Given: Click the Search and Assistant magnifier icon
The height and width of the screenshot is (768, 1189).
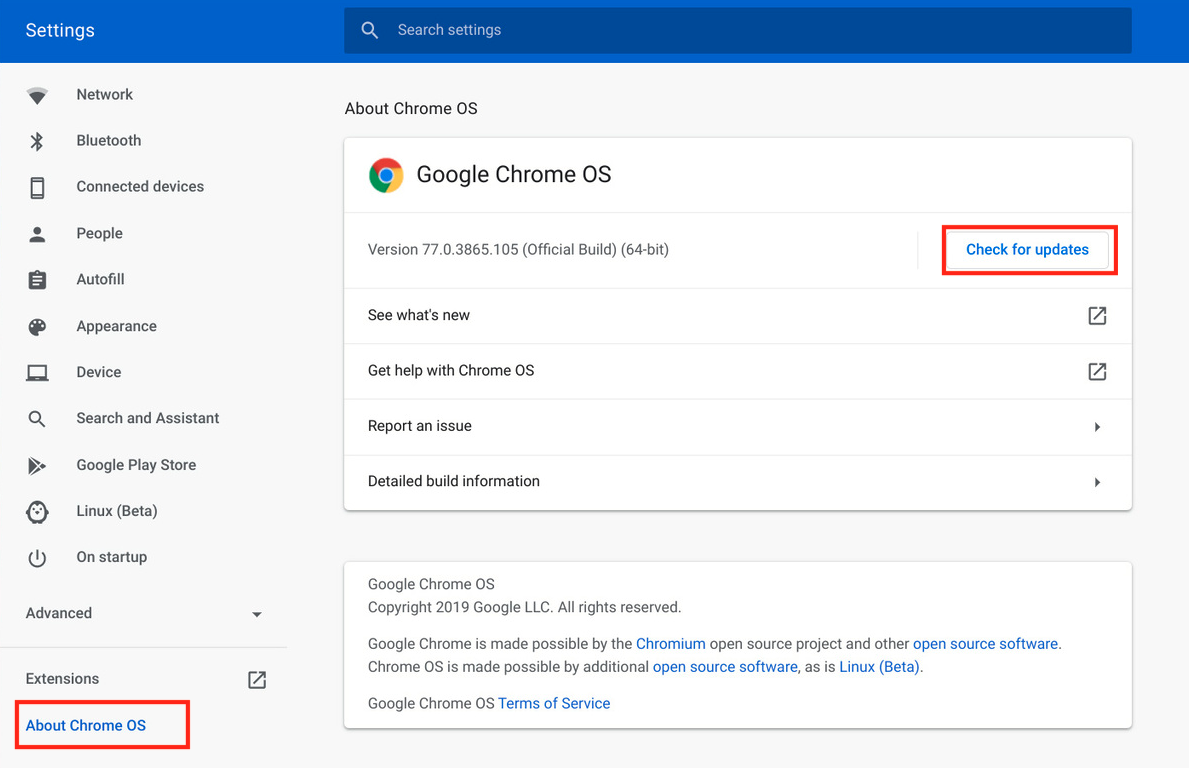Looking at the screenshot, I should tap(37, 418).
